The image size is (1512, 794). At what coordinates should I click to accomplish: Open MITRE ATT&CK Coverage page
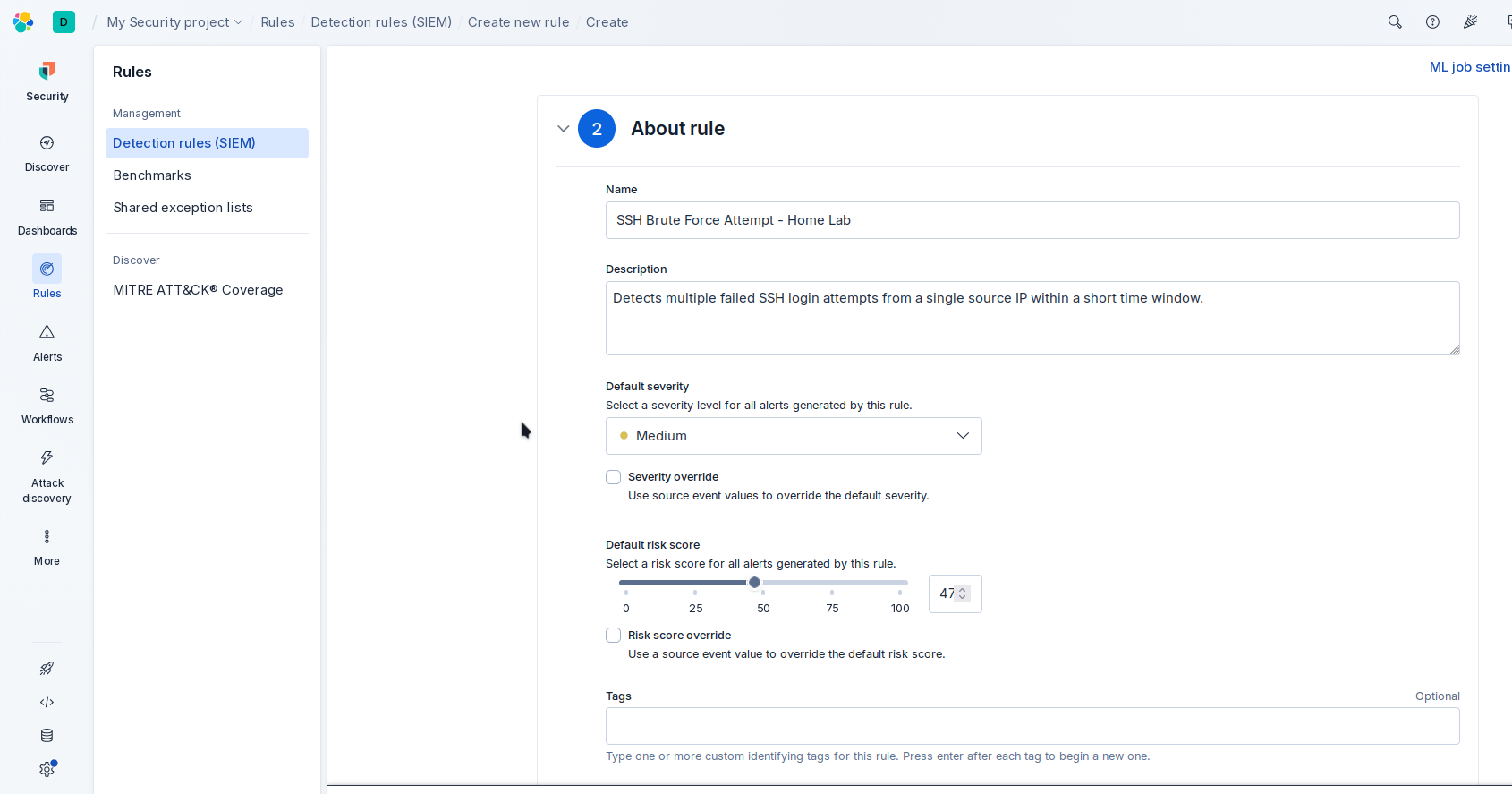point(198,290)
